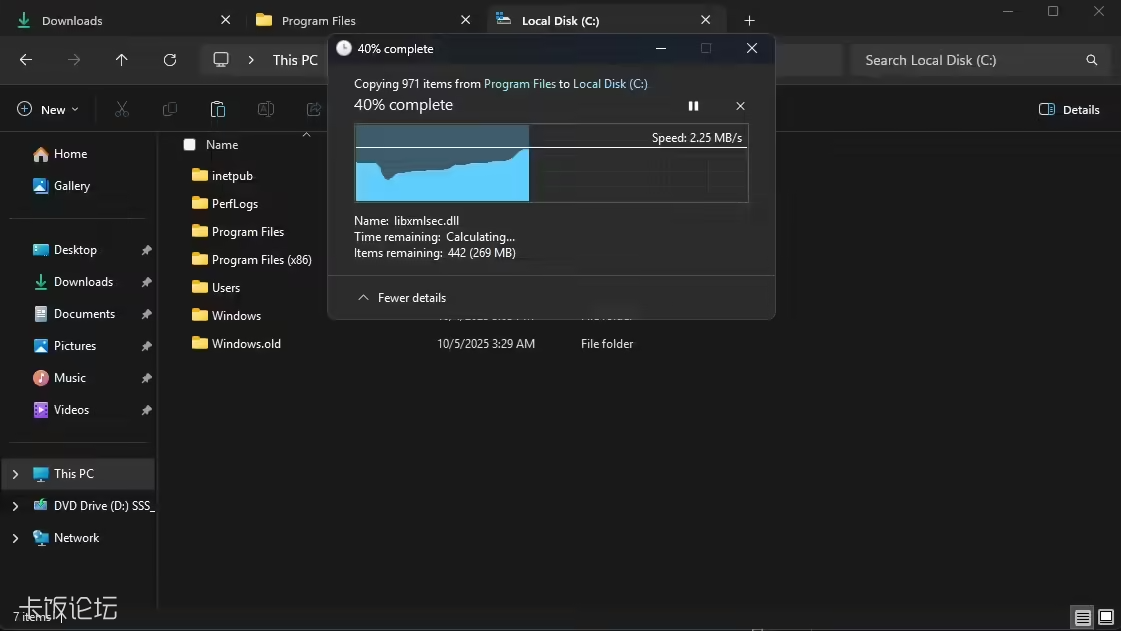Expand the This PC tree node
Image resolution: width=1121 pixels, height=631 pixels.
(x=15, y=474)
